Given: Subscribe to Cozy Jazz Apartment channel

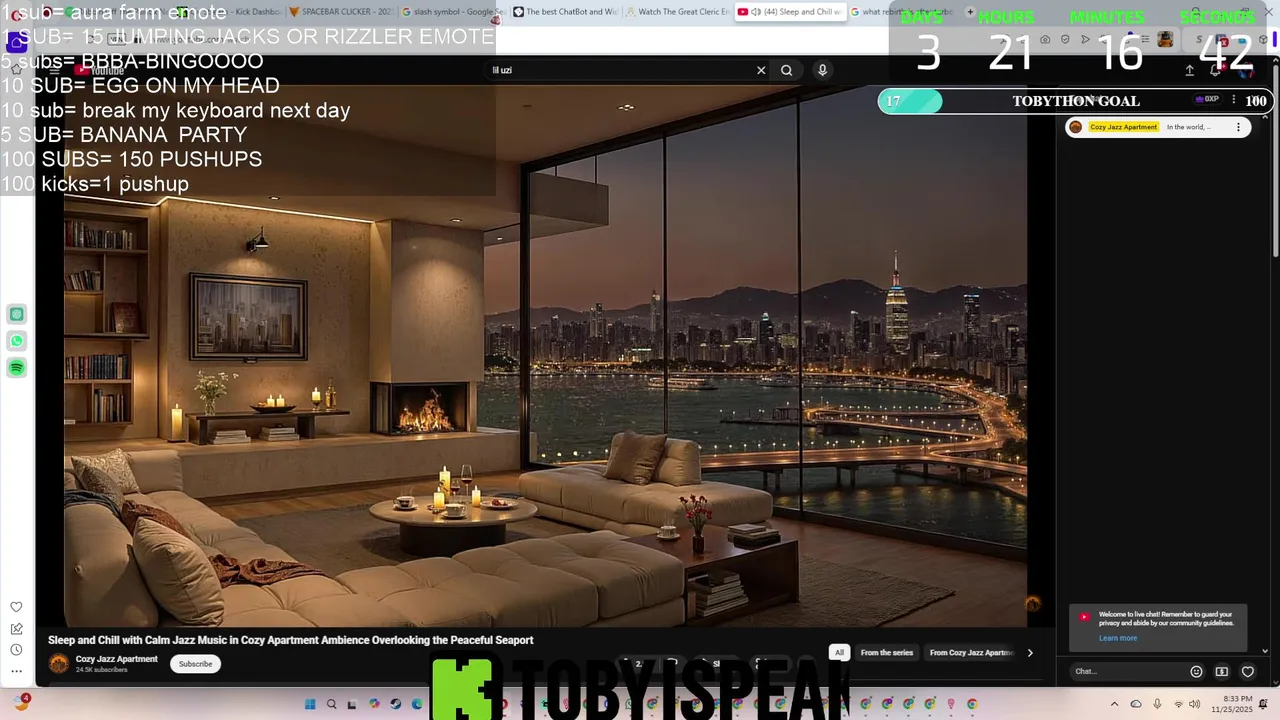Looking at the screenshot, I should (195, 664).
